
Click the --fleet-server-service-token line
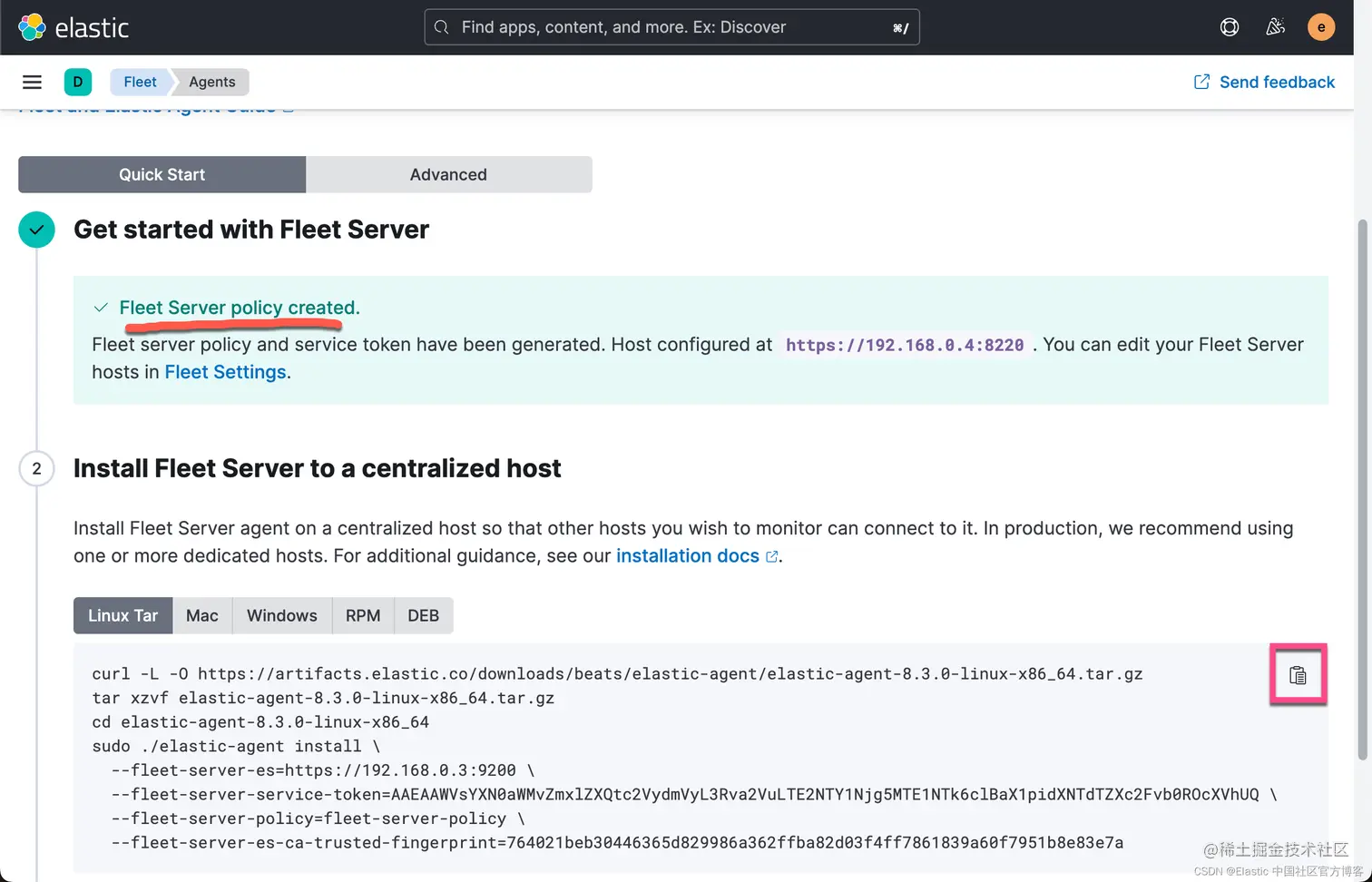click(x=694, y=794)
